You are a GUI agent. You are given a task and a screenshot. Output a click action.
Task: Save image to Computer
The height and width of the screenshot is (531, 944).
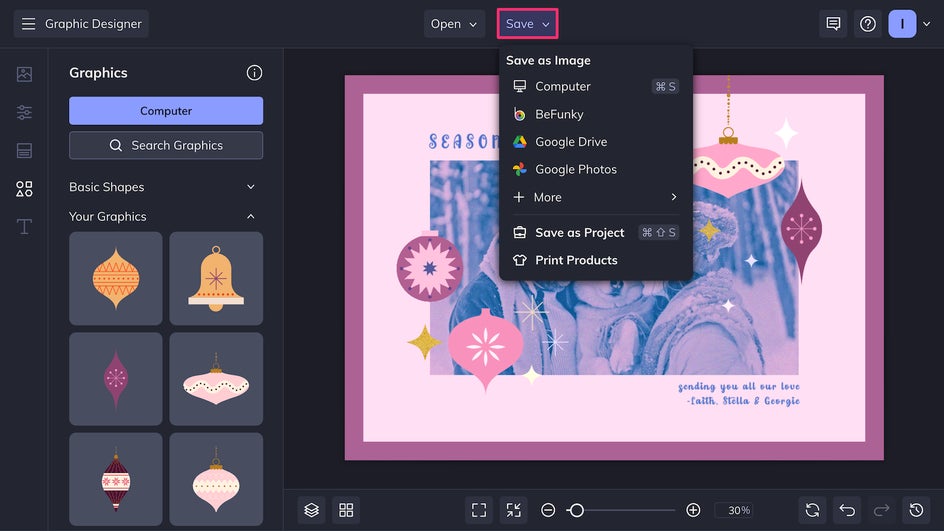pos(595,86)
